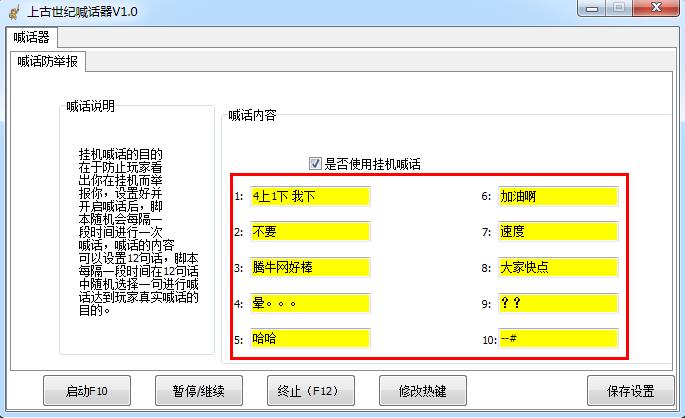Open the 喊话防举报 tab
The width and height of the screenshot is (685, 418).
(x=49, y=62)
